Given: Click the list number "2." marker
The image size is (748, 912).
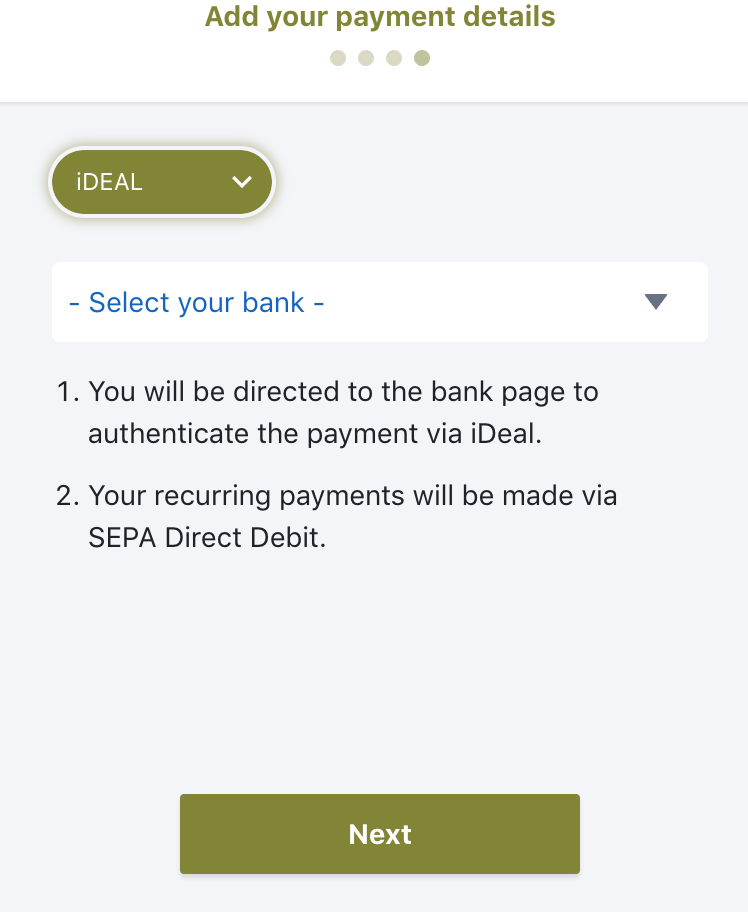Looking at the screenshot, I should [x=68, y=495].
